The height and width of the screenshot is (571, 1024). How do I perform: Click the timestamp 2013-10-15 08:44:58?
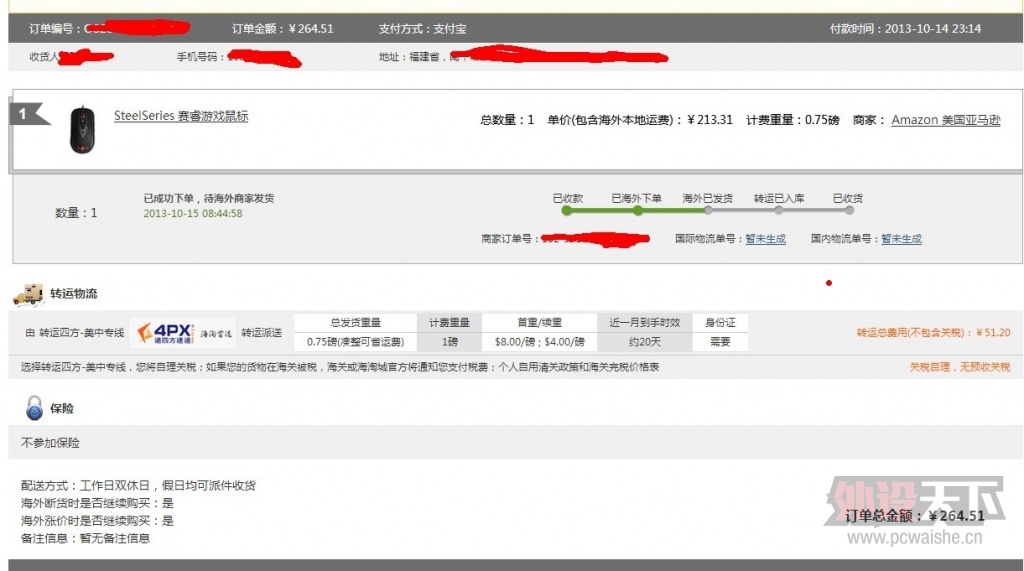coord(193,214)
